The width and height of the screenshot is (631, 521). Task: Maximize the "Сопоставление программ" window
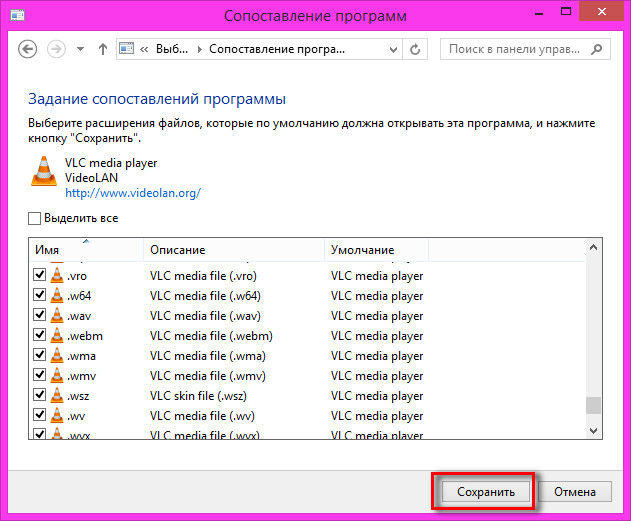tap(566, 12)
